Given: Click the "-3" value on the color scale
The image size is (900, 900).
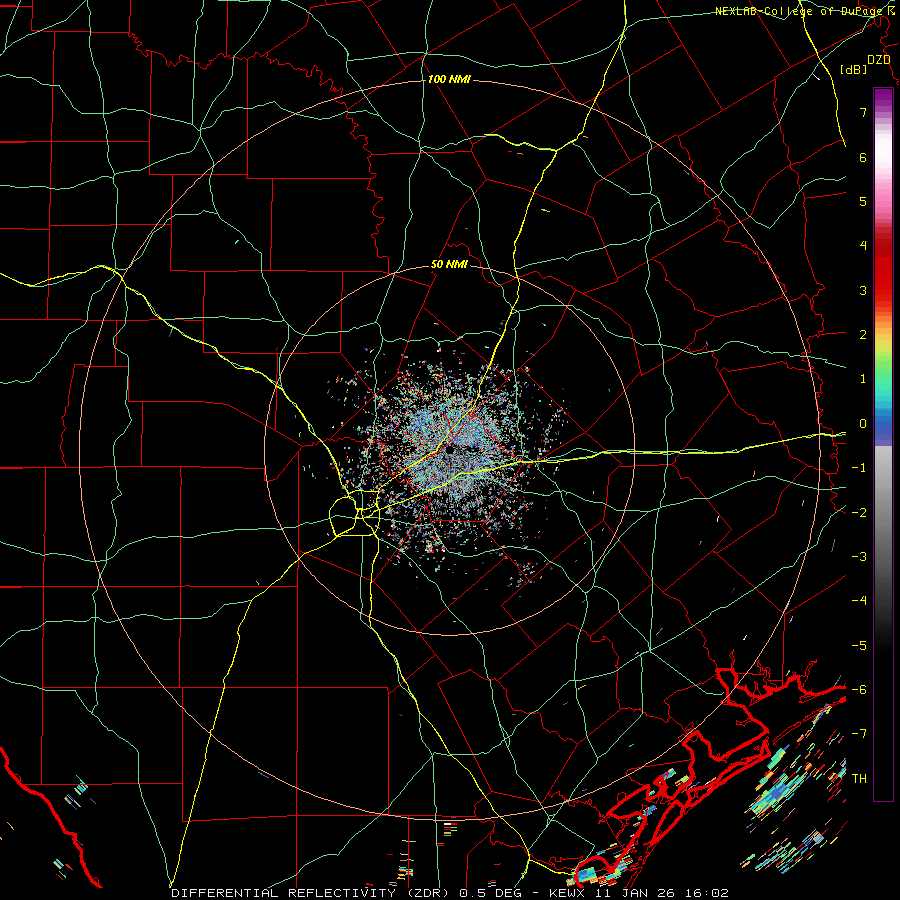Looking at the screenshot, I should point(859,556).
